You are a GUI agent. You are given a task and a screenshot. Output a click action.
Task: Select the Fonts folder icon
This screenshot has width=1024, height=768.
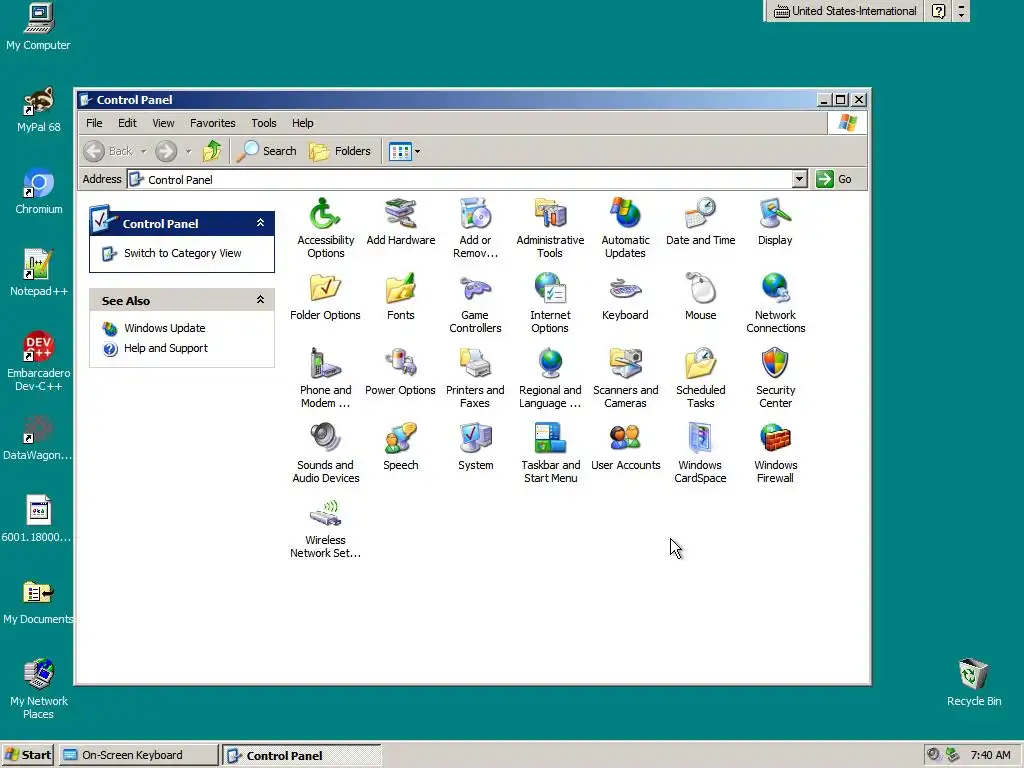[400, 297]
